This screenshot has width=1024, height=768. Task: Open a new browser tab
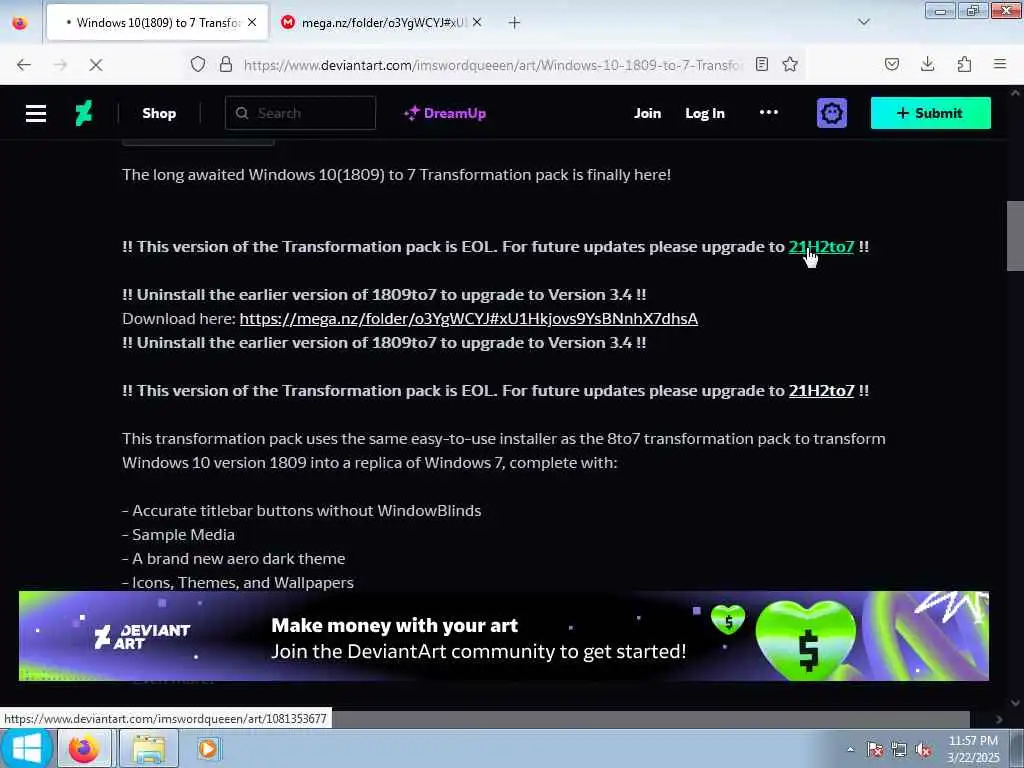click(514, 23)
